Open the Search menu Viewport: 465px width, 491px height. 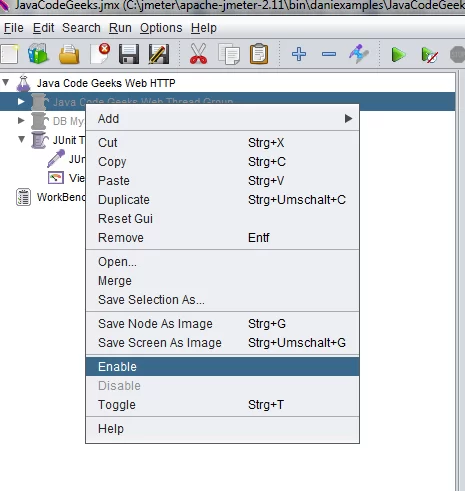81,28
